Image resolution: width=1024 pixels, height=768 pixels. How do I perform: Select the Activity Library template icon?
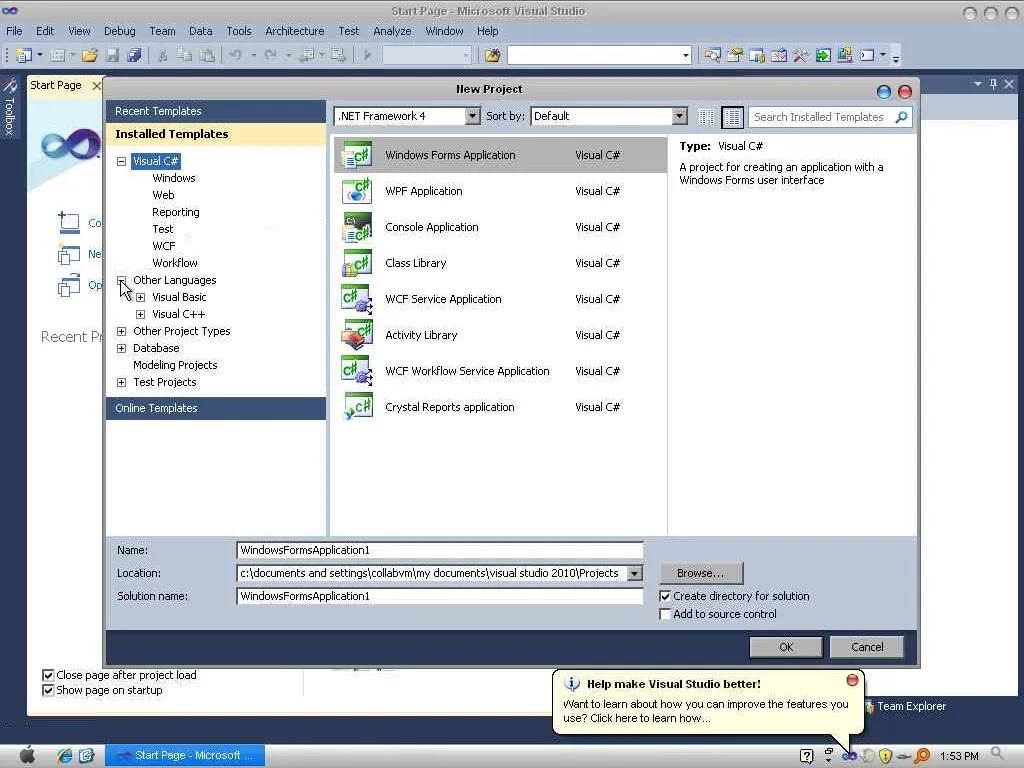[357, 335]
